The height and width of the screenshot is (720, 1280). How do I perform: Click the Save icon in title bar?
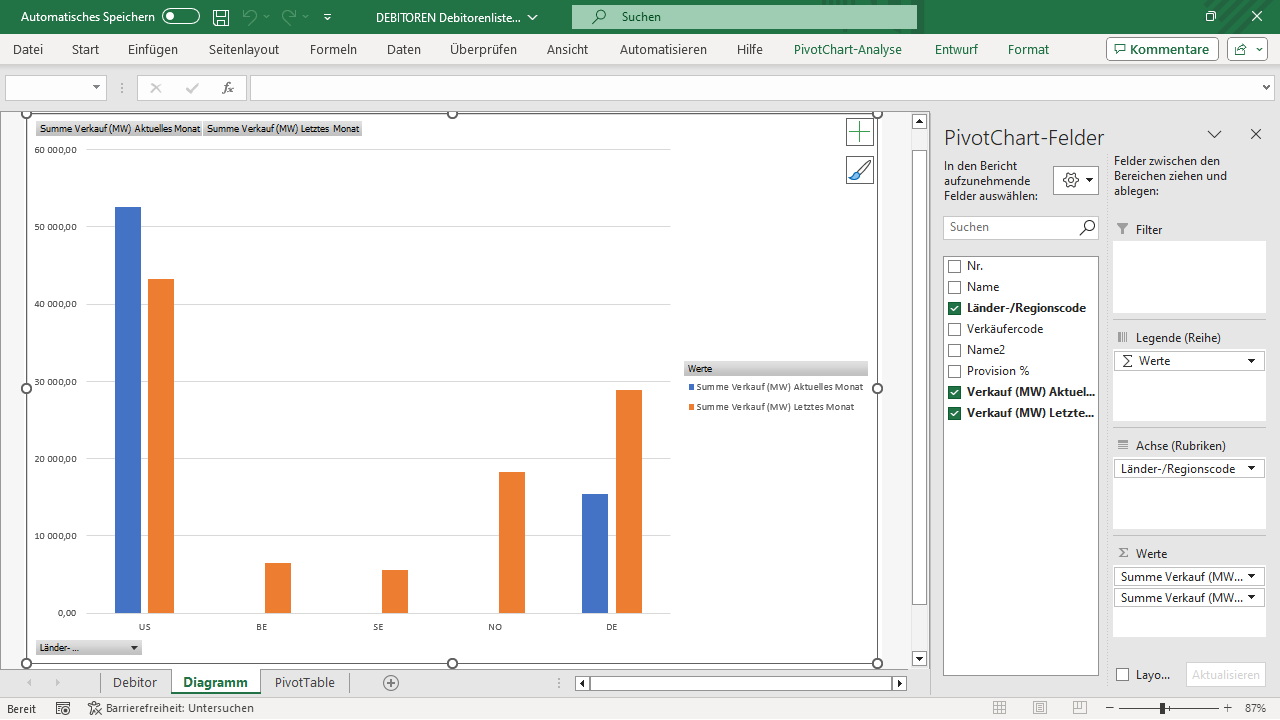tap(221, 17)
